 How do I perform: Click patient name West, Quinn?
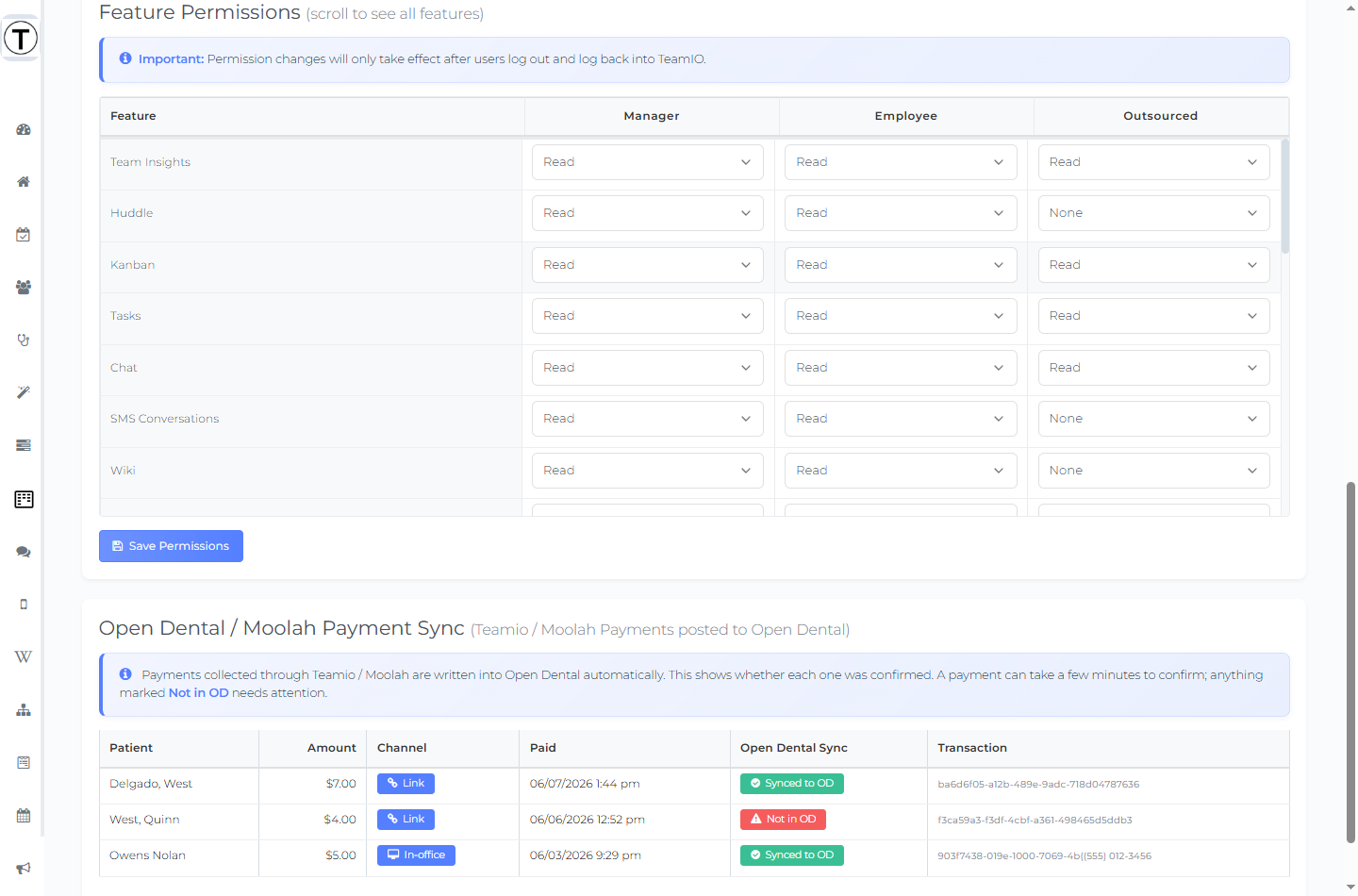pos(144,820)
